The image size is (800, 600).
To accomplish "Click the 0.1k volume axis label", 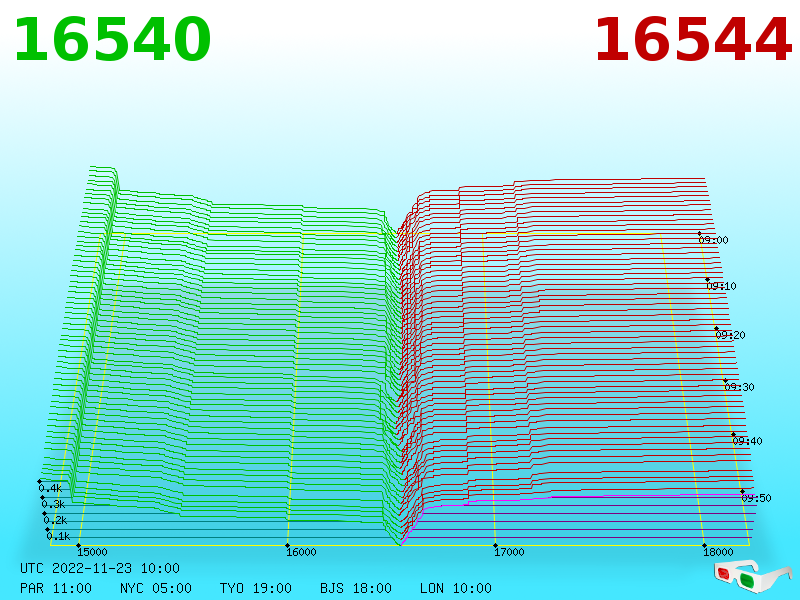I will click(x=58, y=536).
